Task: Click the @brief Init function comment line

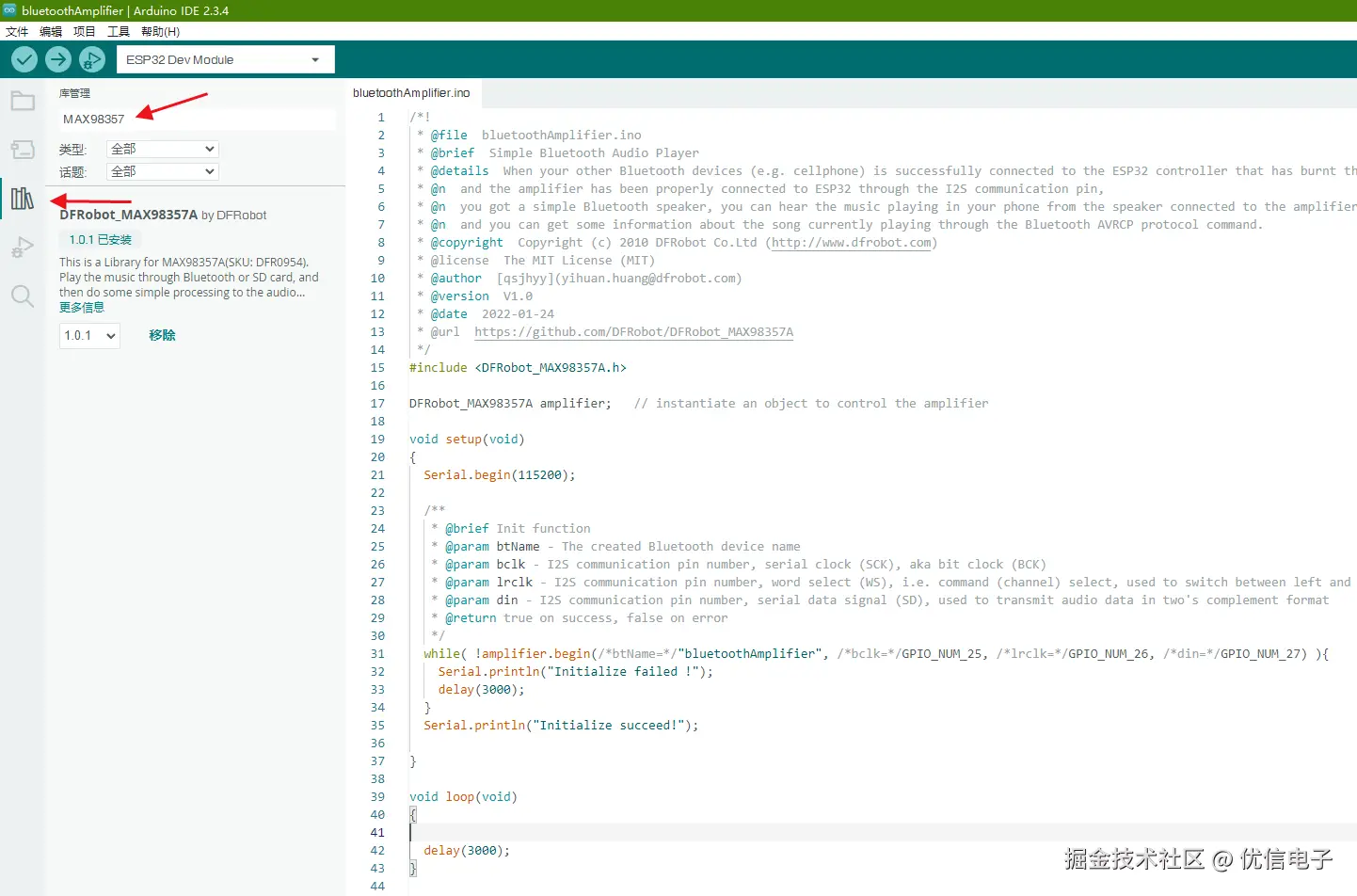Action: [x=511, y=528]
